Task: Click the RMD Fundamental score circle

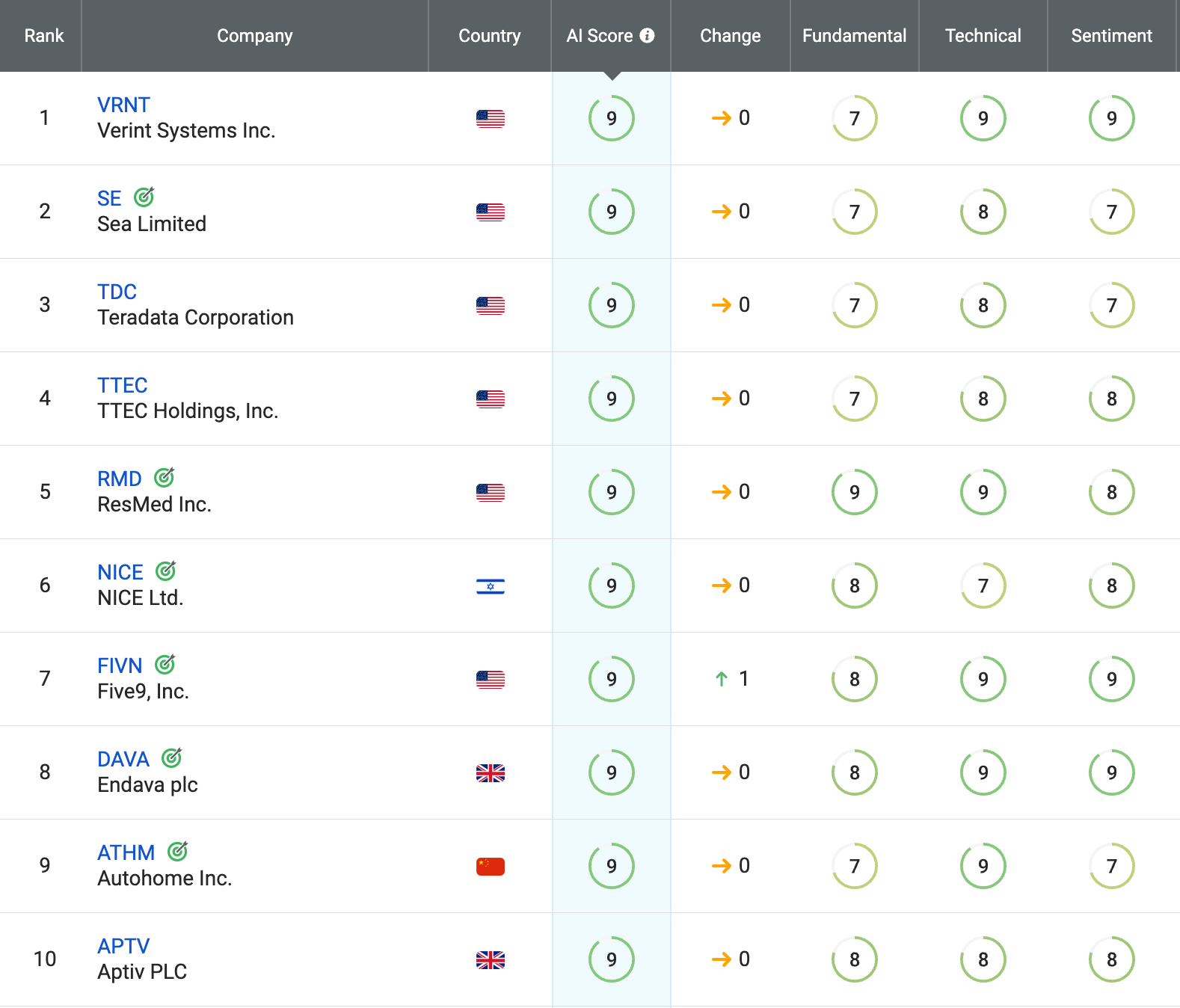Action: click(x=855, y=492)
